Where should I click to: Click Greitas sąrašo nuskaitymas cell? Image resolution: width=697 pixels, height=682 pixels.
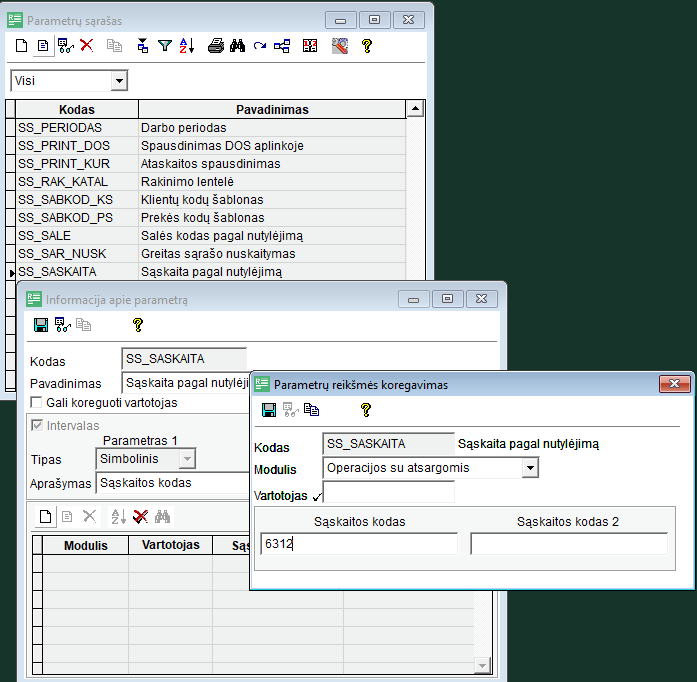[272, 254]
